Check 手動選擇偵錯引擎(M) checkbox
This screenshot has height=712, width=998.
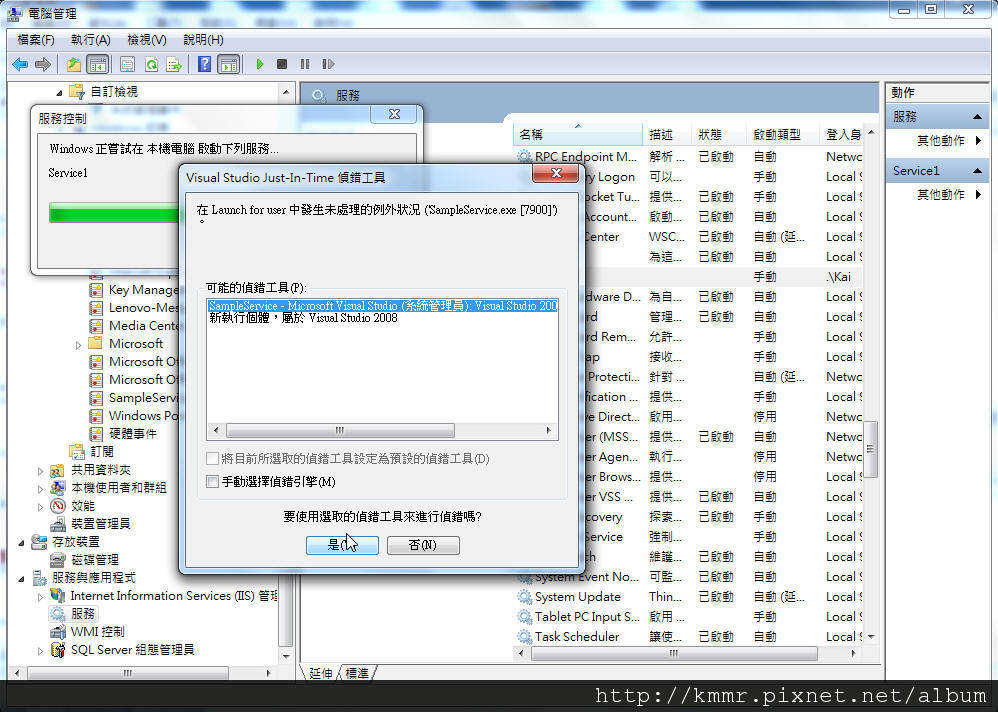pos(213,482)
